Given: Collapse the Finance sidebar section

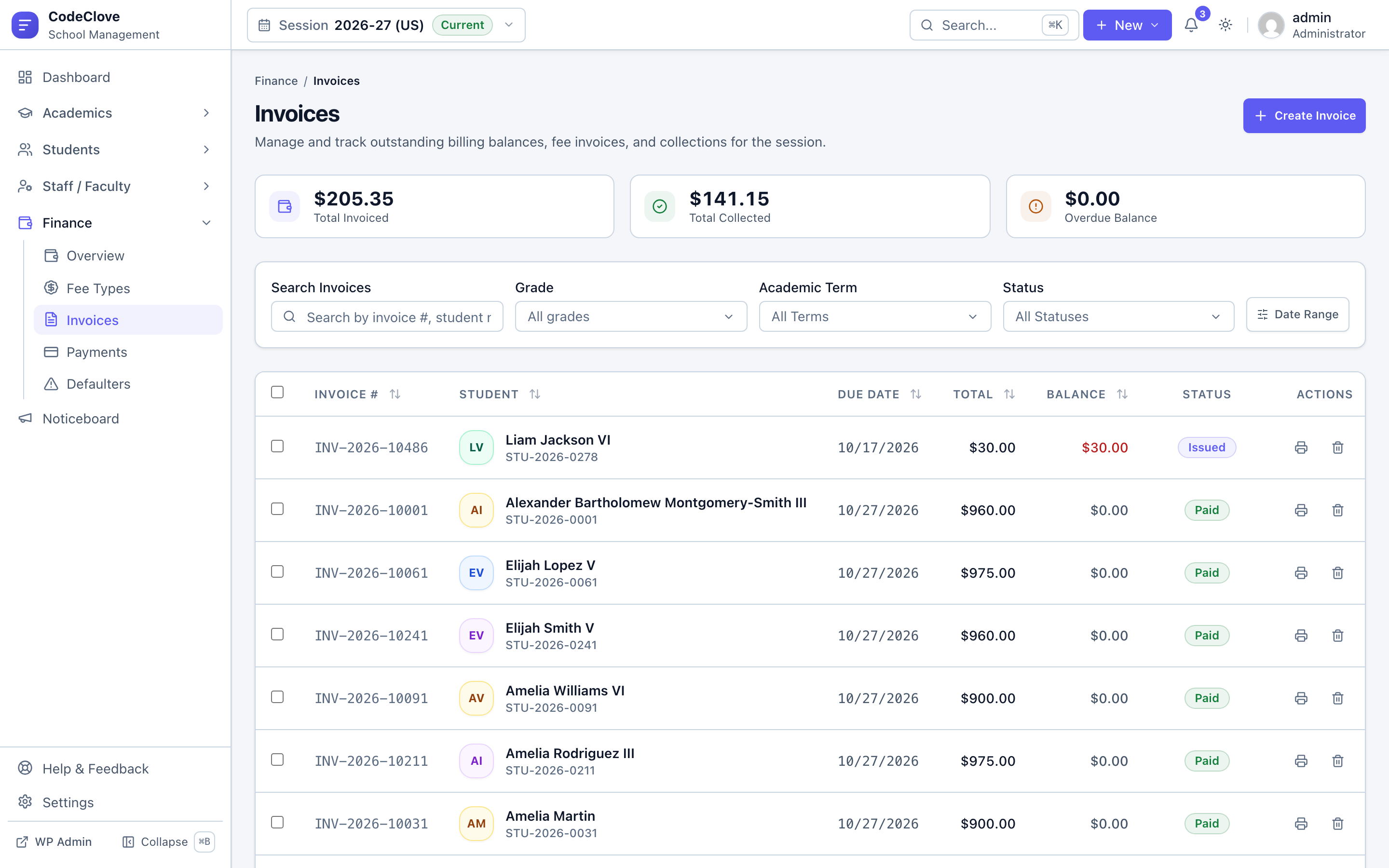Looking at the screenshot, I should coord(115,223).
